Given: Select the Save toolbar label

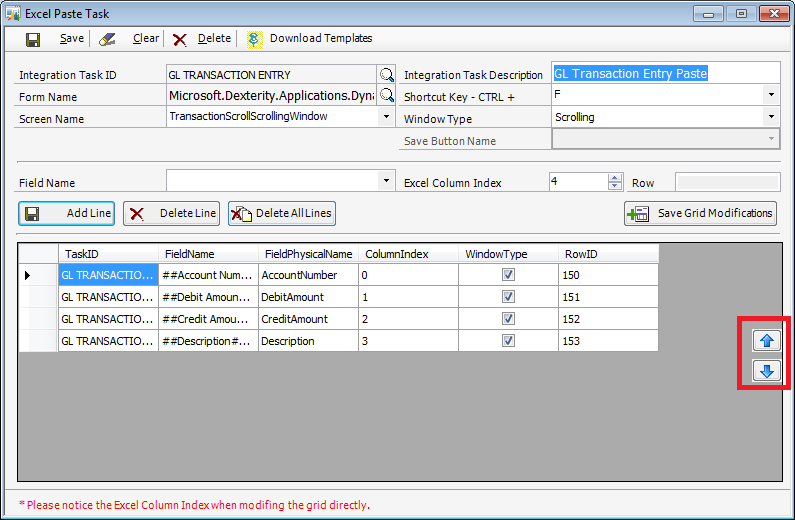Looking at the screenshot, I should tap(72, 39).
